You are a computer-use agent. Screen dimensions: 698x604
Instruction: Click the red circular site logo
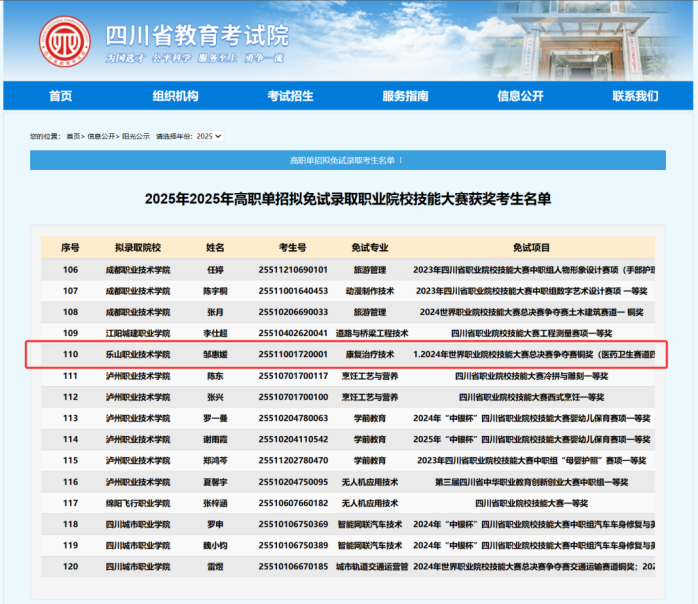(65, 41)
